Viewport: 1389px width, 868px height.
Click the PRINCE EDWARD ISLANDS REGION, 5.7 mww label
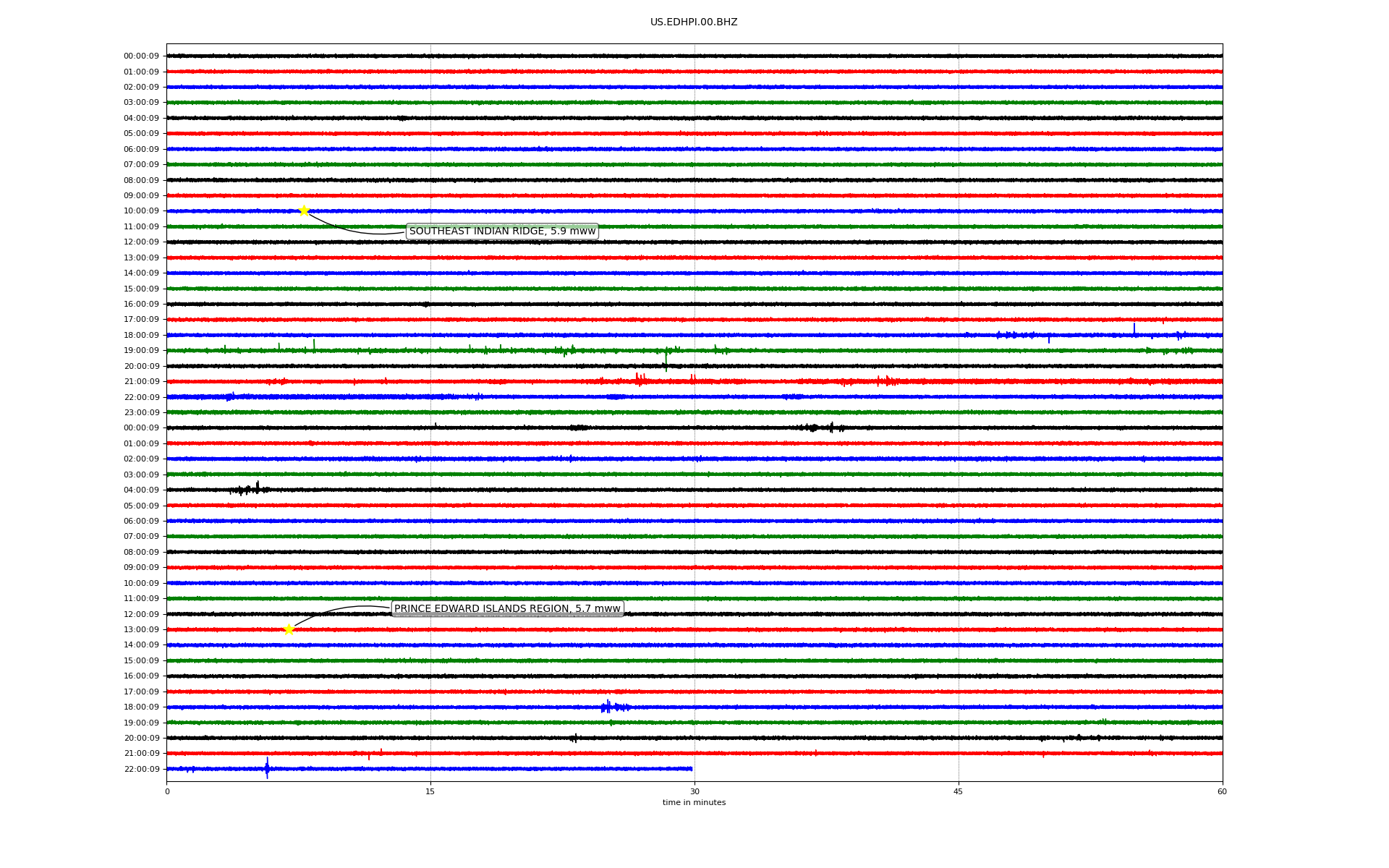(x=507, y=609)
